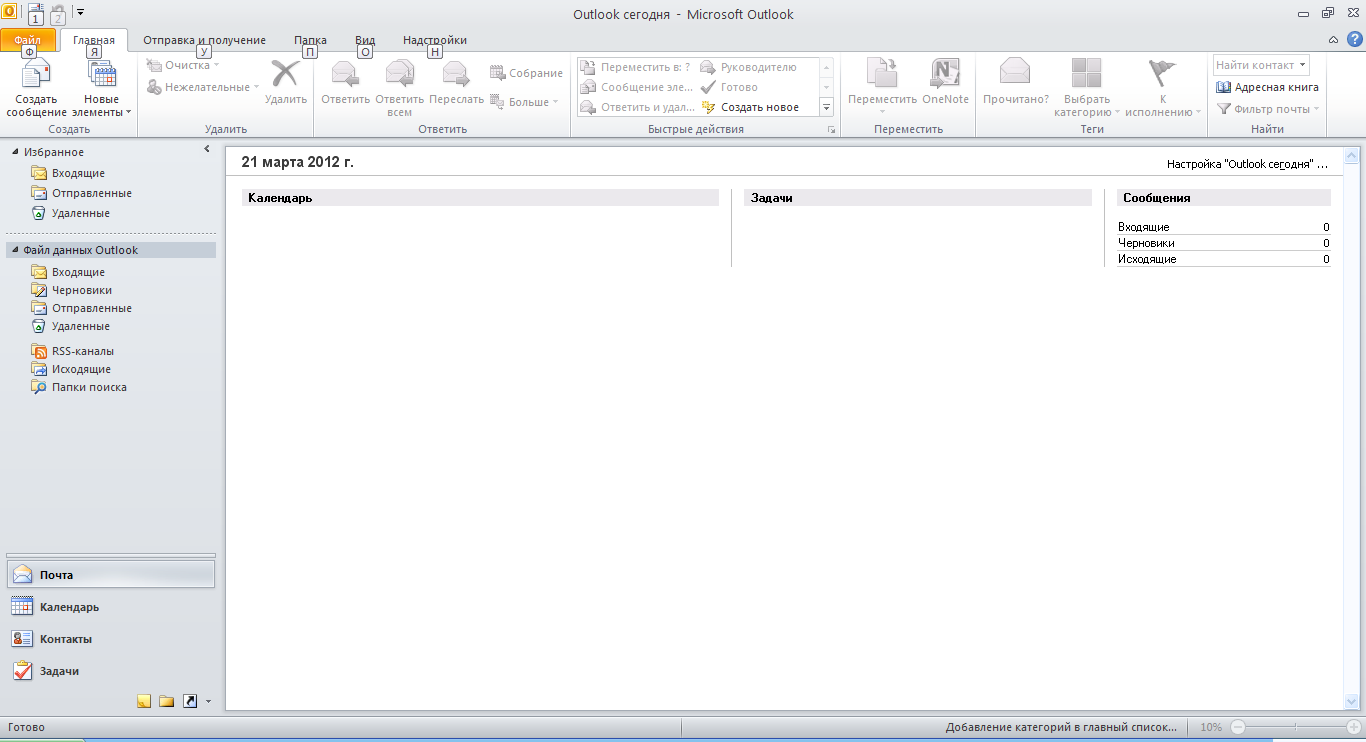
Task: Click zoom in plus button
Action: (x=1354, y=727)
